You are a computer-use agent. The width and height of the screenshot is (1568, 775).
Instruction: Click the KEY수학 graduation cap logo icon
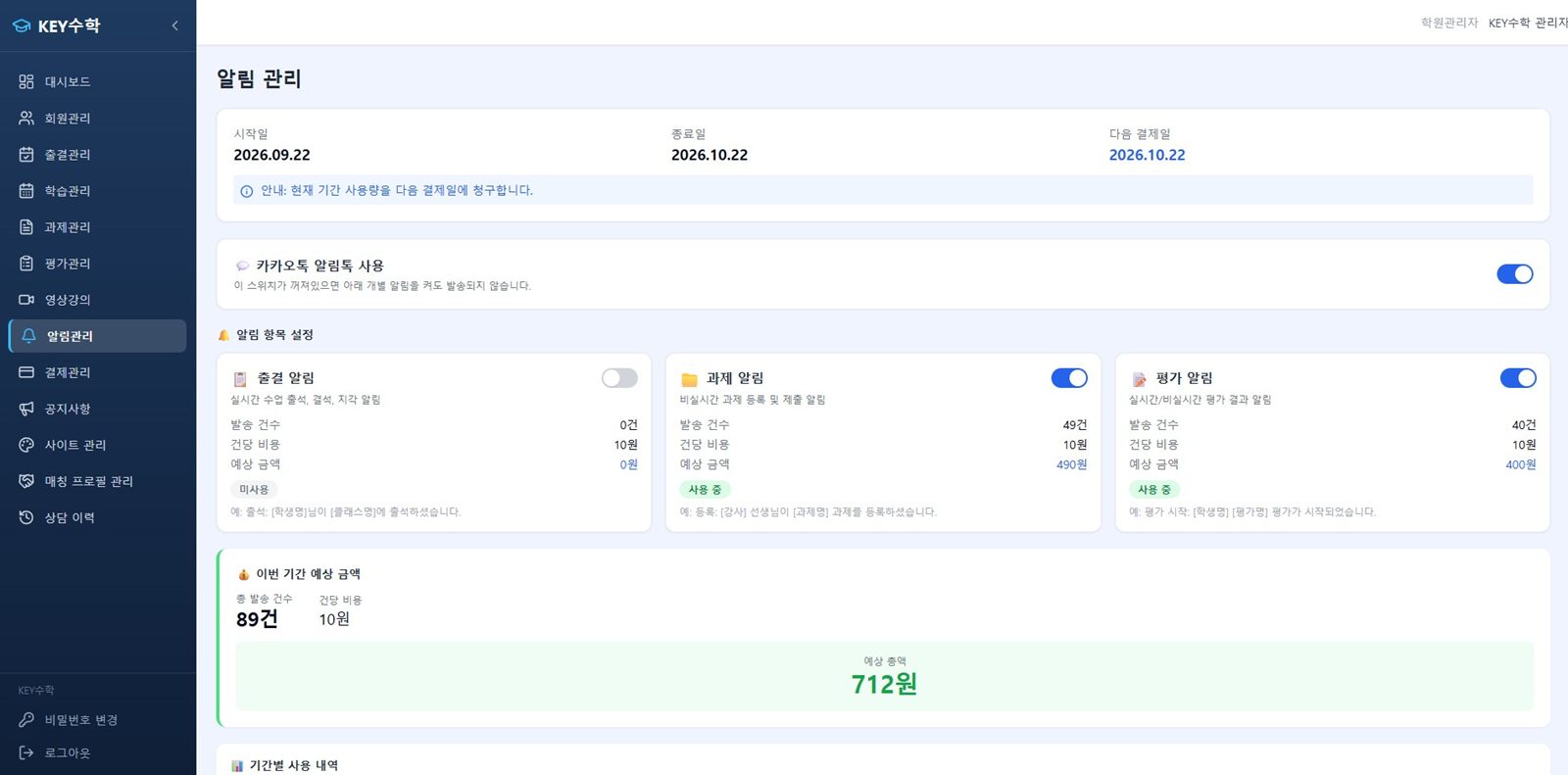pyautogui.click(x=22, y=26)
